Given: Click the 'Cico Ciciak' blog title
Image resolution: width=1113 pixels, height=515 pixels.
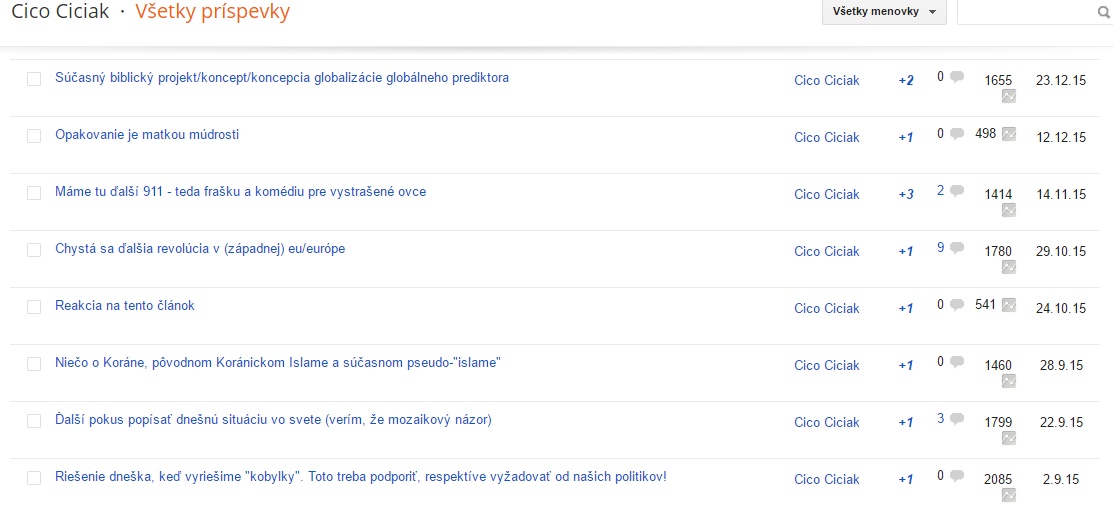Looking at the screenshot, I should point(60,13).
